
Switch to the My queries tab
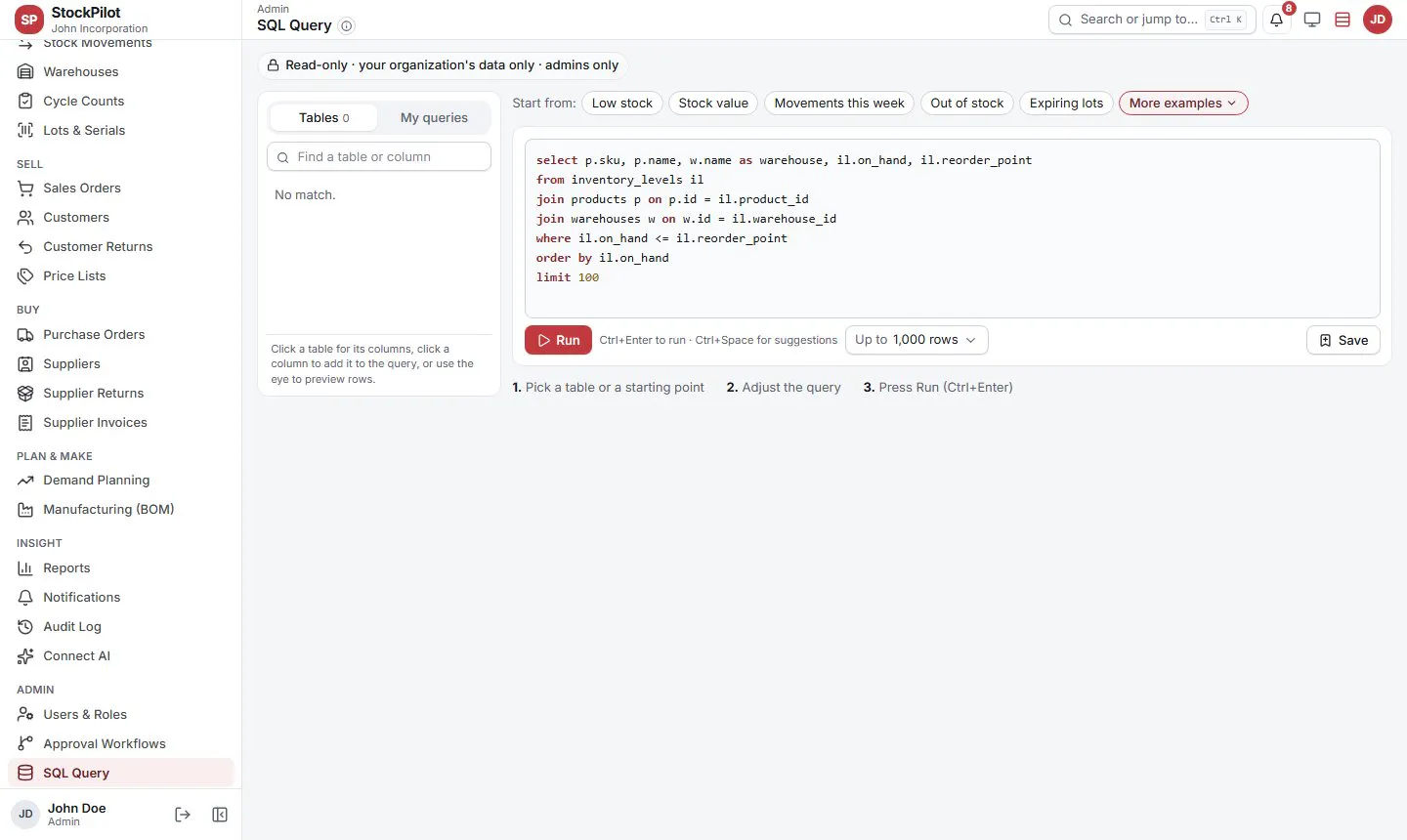tap(434, 117)
